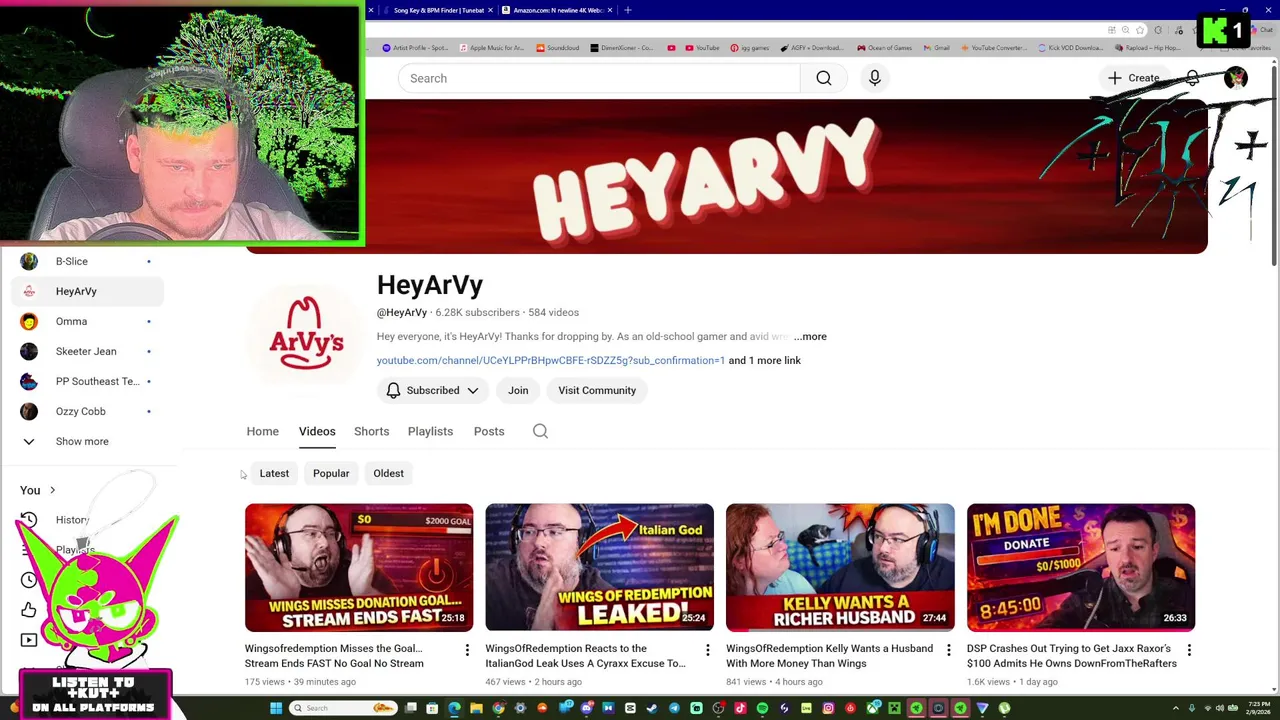The height and width of the screenshot is (720, 1280).
Task: Open File Explorer from the taskbar
Action: 476,708
